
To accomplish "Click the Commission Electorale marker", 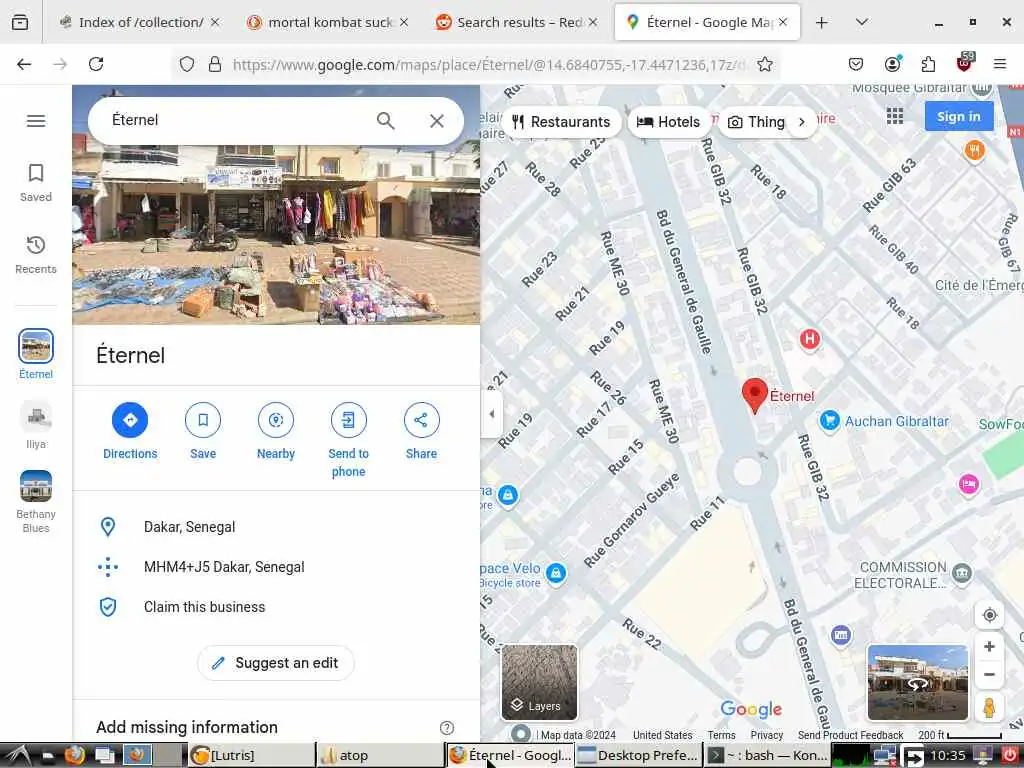I will click(x=961, y=573).
